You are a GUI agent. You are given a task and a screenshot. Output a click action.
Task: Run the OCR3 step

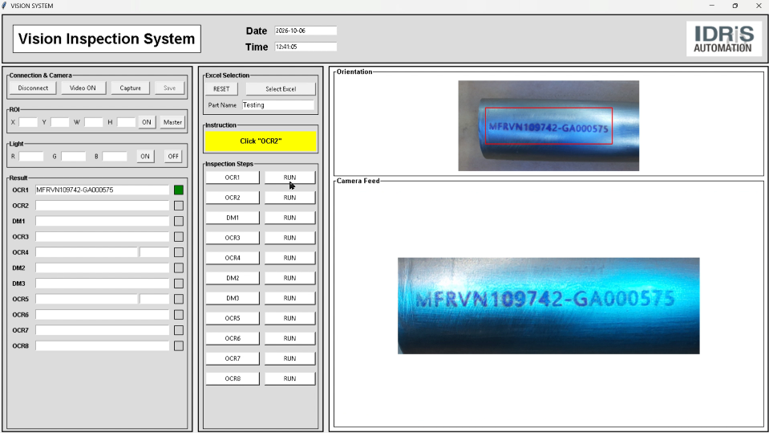click(x=290, y=238)
